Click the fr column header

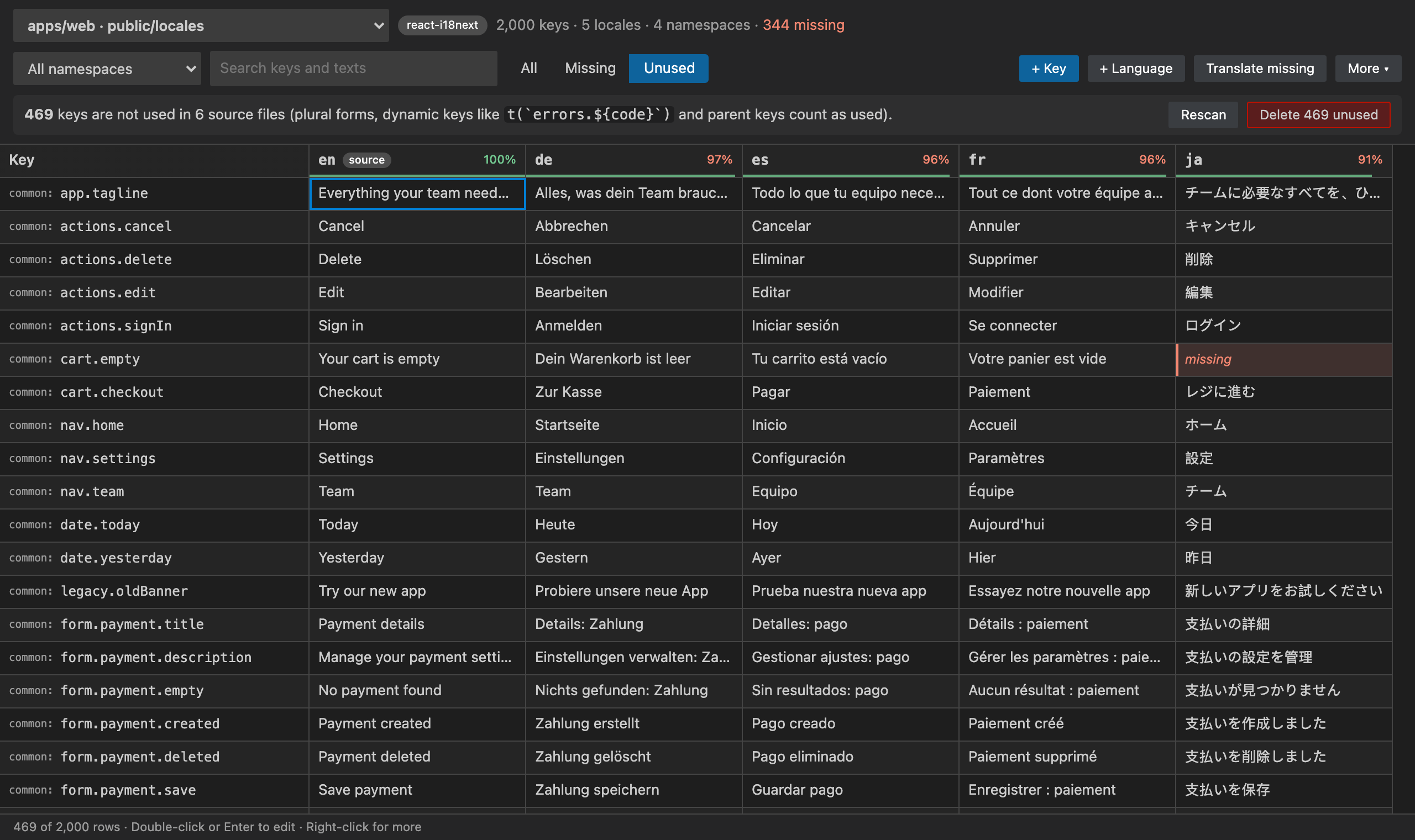[1067, 161]
